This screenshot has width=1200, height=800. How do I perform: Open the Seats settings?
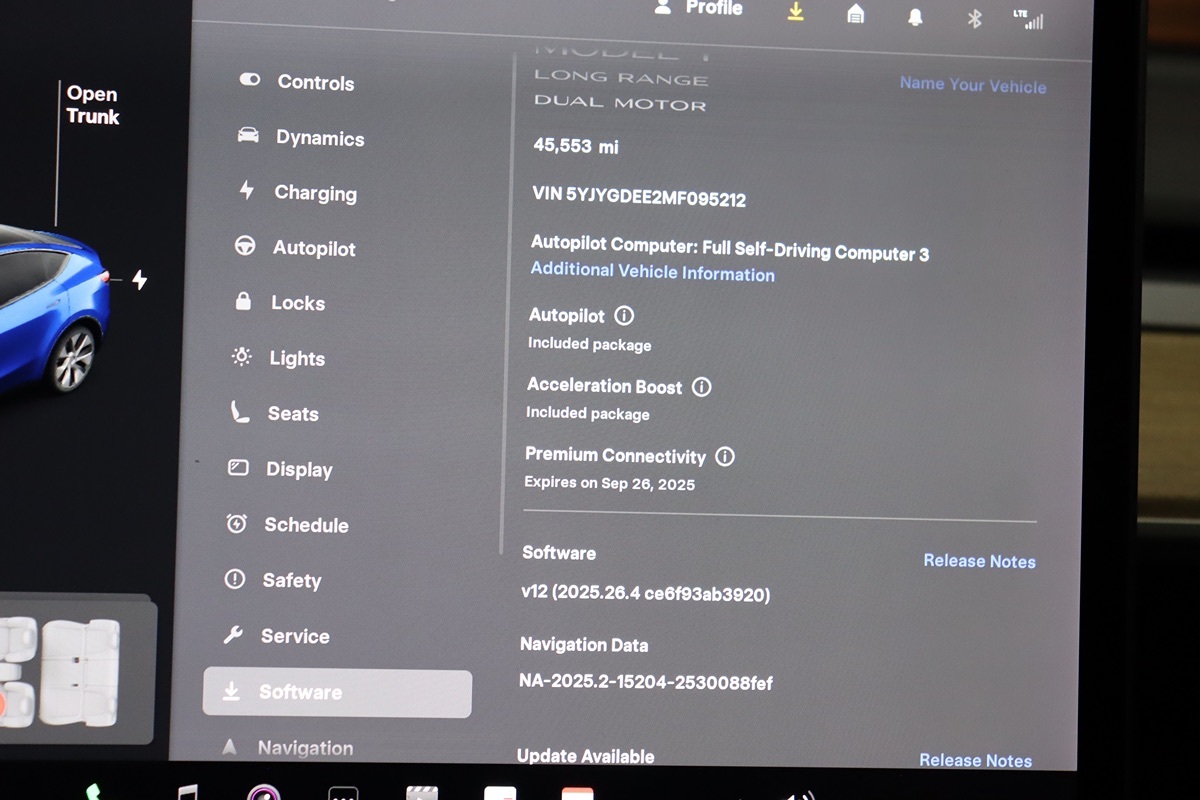pyautogui.click(x=275, y=413)
